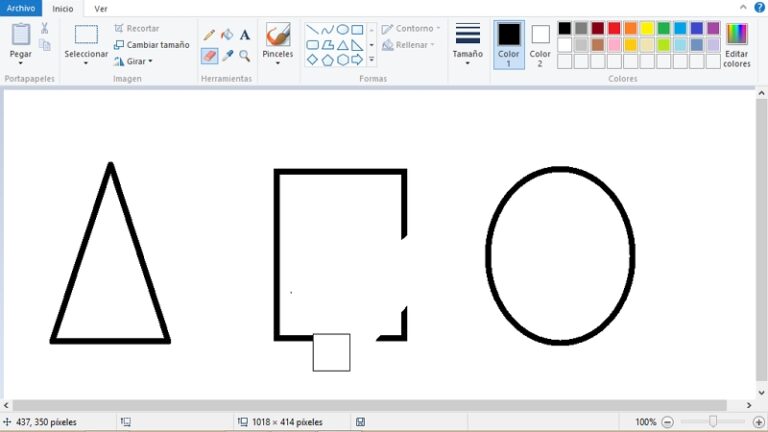The width and height of the screenshot is (768, 432).
Task: Choose the Curve shape
Action: (x=327, y=29)
